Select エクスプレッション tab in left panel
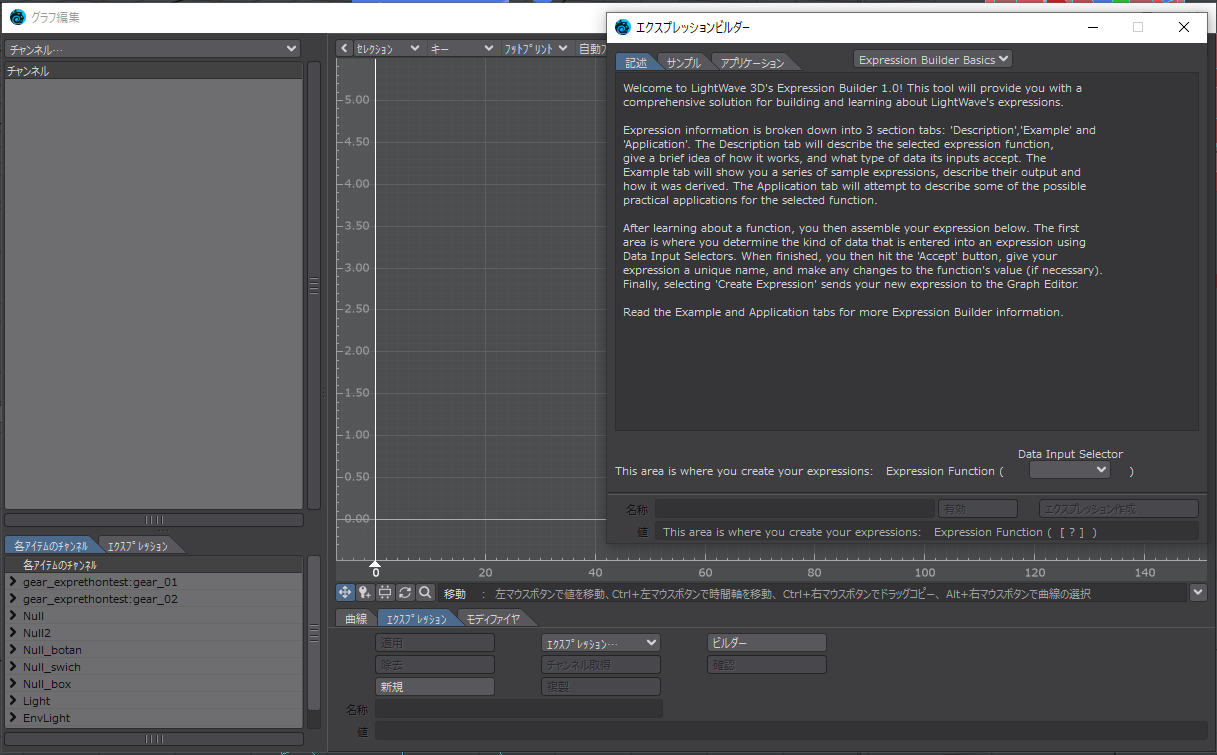This screenshot has height=755, width=1217. [x=138, y=545]
